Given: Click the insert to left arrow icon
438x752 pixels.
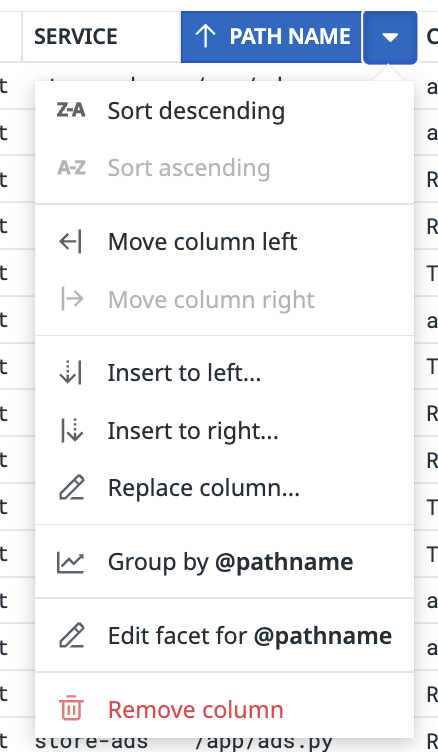Looking at the screenshot, I should coord(71,373).
